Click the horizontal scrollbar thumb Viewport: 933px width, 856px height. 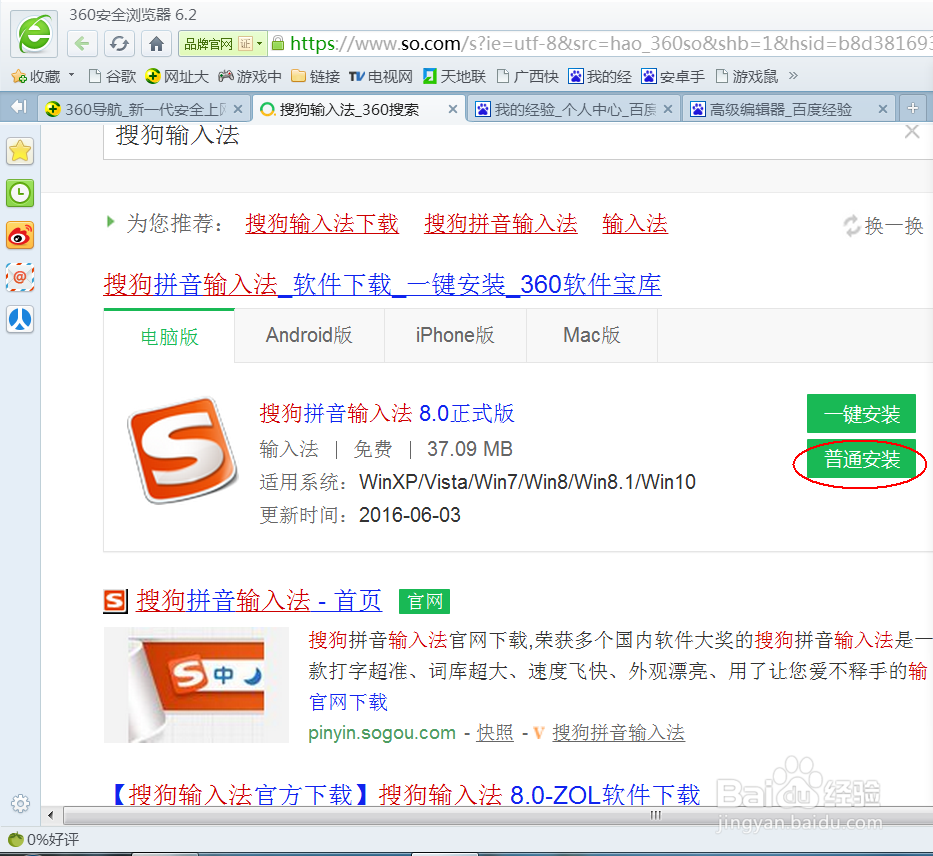(x=498, y=815)
